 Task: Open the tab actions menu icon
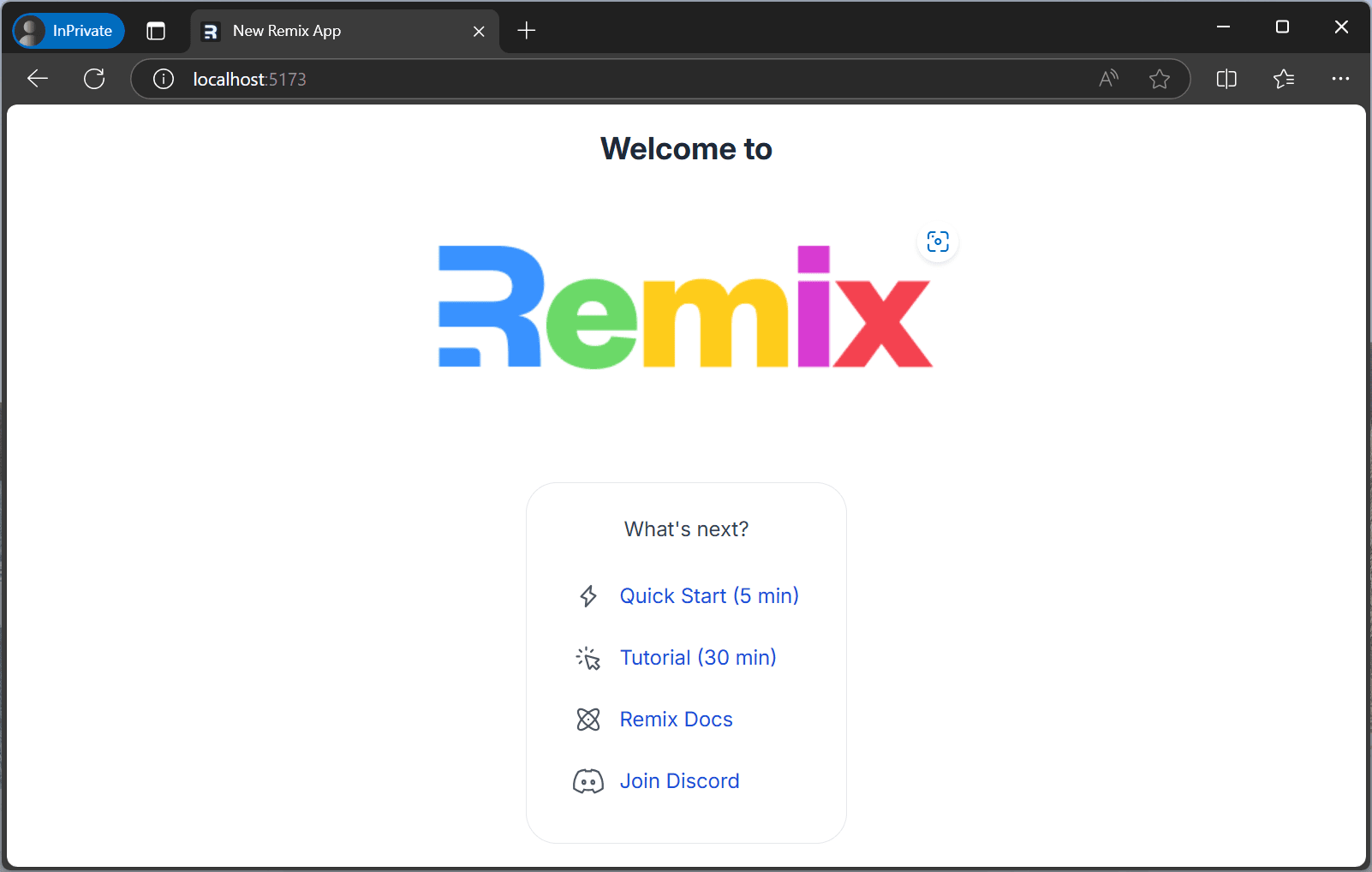tap(156, 31)
